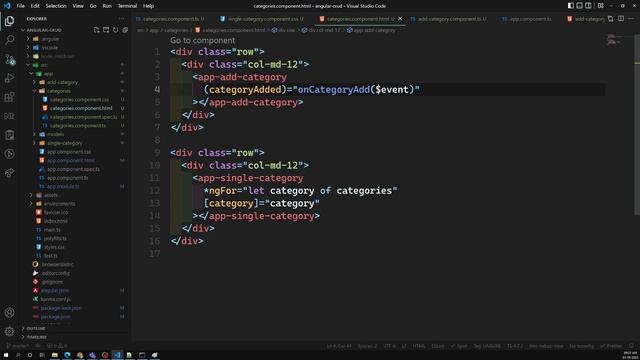
Task: Toggle the bottom panel
Action: tap(580, 6)
